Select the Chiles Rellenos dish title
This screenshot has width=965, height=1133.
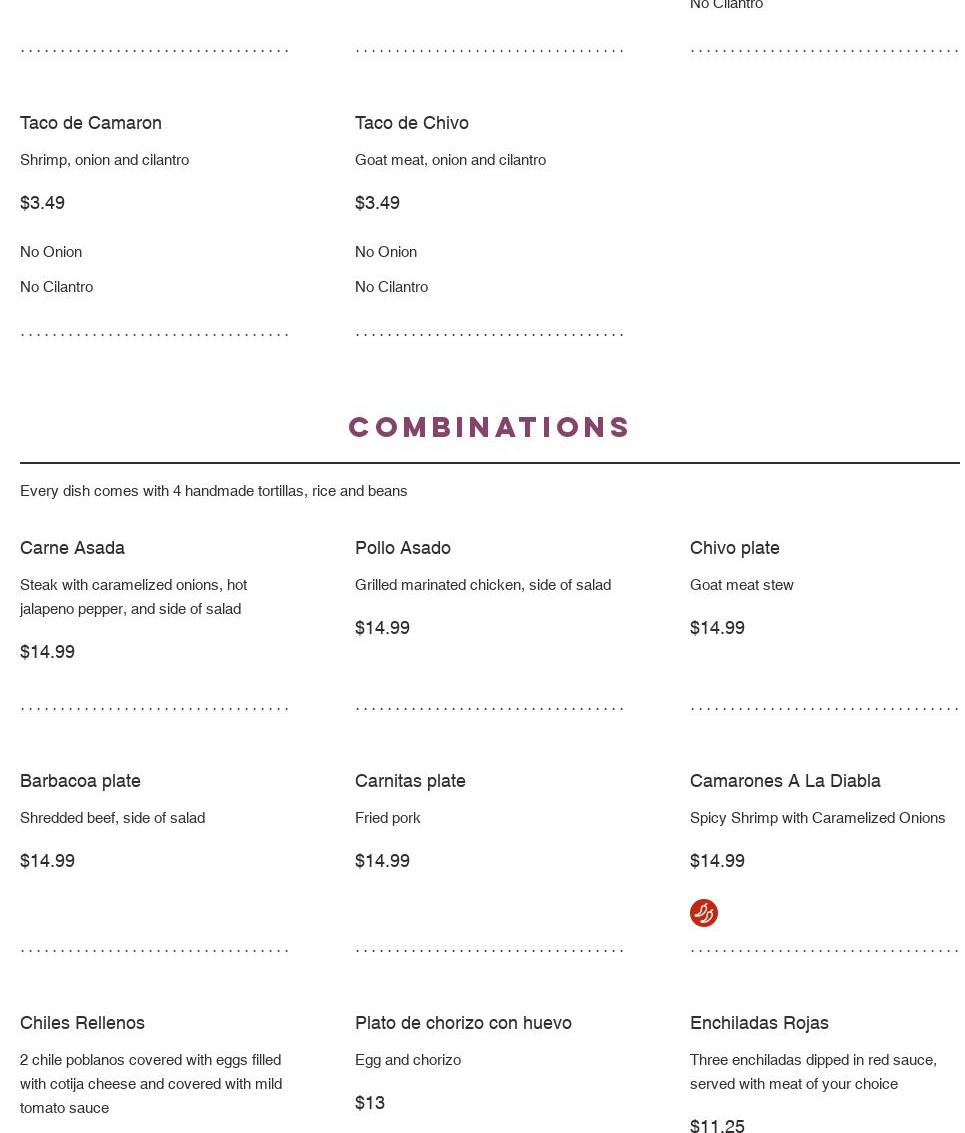coord(82,1023)
